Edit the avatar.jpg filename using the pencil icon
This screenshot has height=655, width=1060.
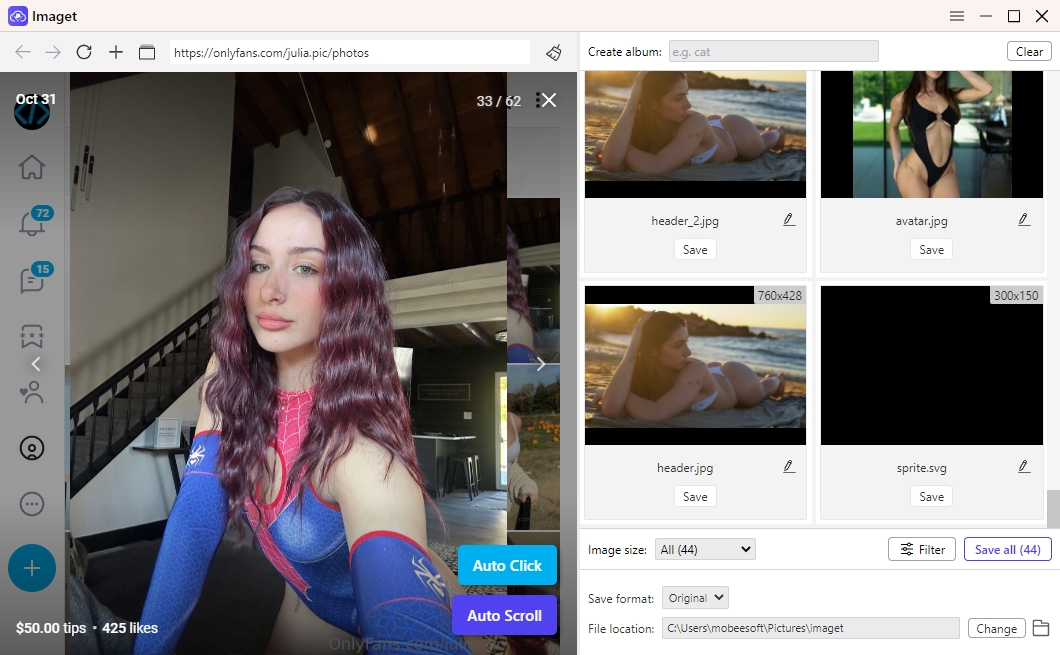point(1024,218)
